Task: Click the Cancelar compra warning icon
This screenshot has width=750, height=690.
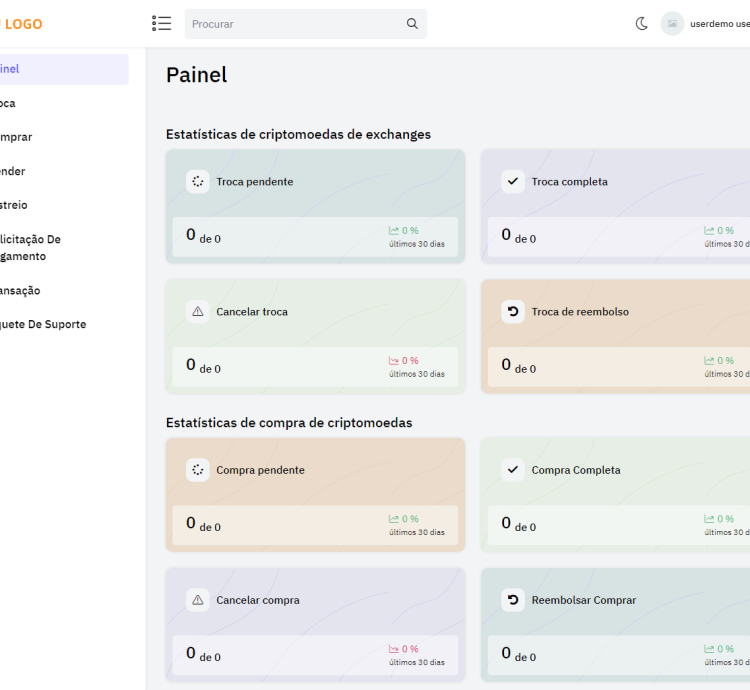Action: 198,600
